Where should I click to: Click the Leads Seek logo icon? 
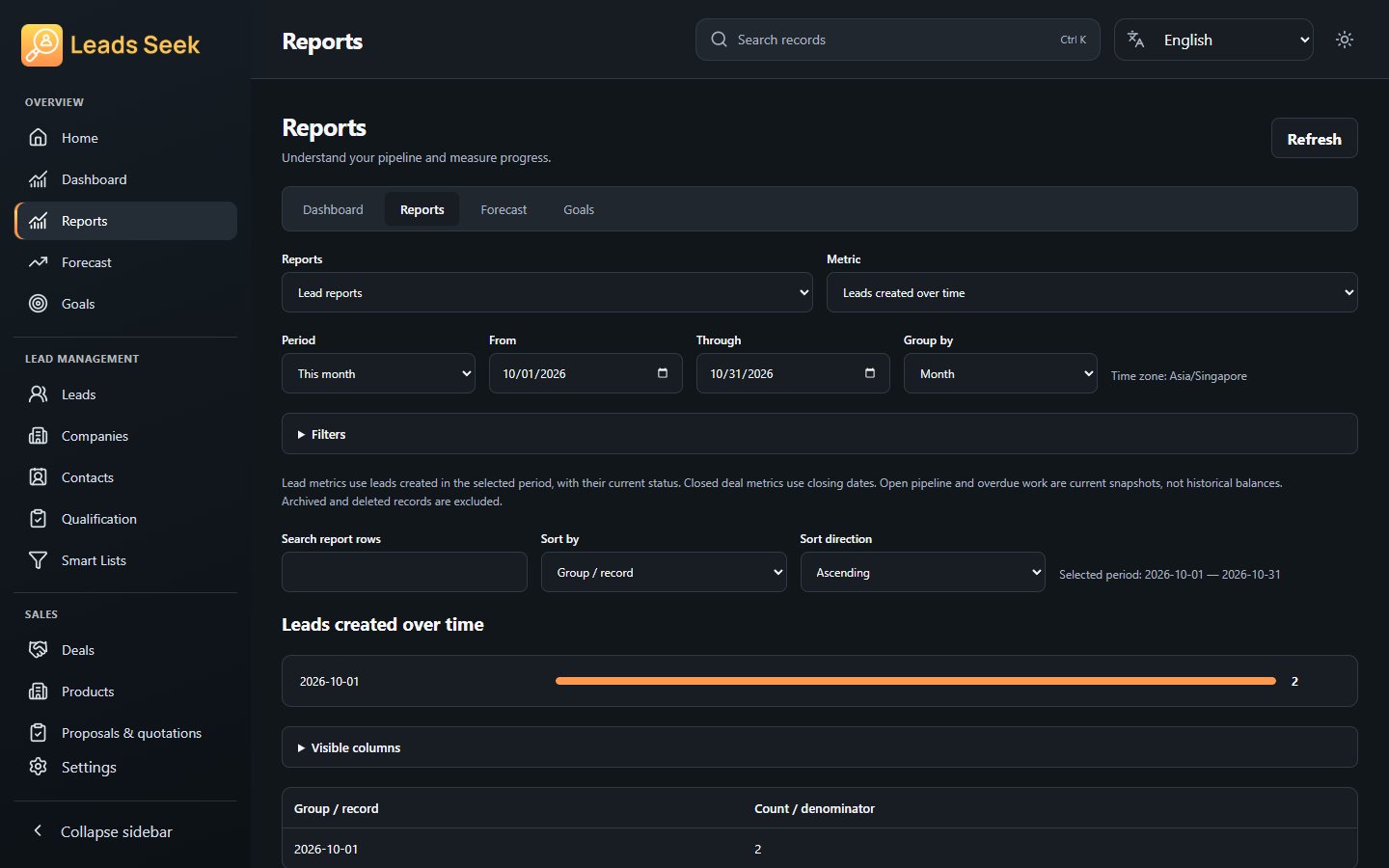(x=41, y=45)
